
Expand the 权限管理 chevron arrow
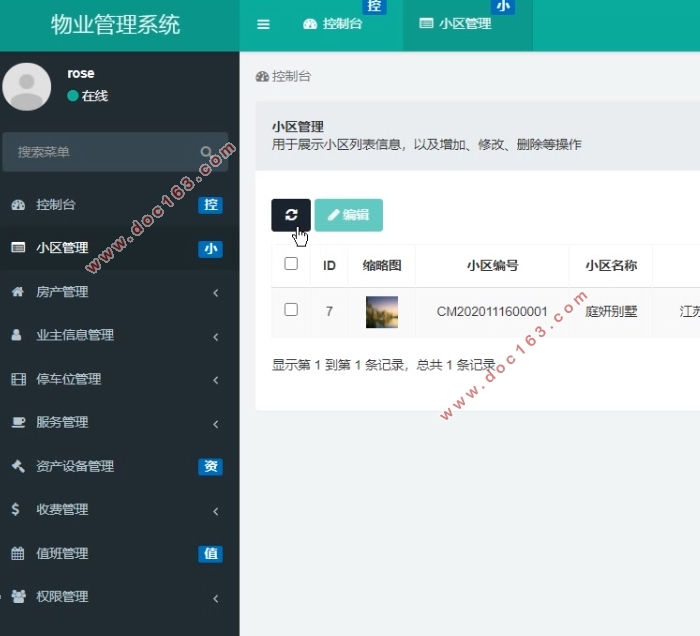[216, 598]
